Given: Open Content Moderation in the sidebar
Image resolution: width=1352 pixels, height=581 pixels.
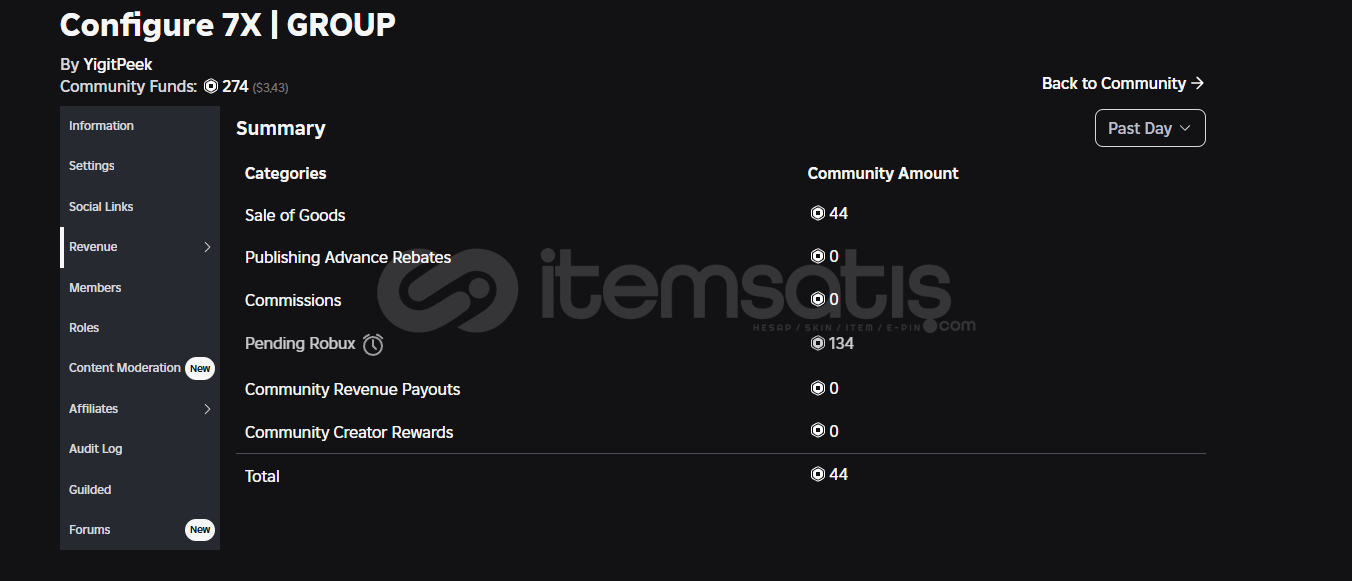Looking at the screenshot, I should pos(125,368).
